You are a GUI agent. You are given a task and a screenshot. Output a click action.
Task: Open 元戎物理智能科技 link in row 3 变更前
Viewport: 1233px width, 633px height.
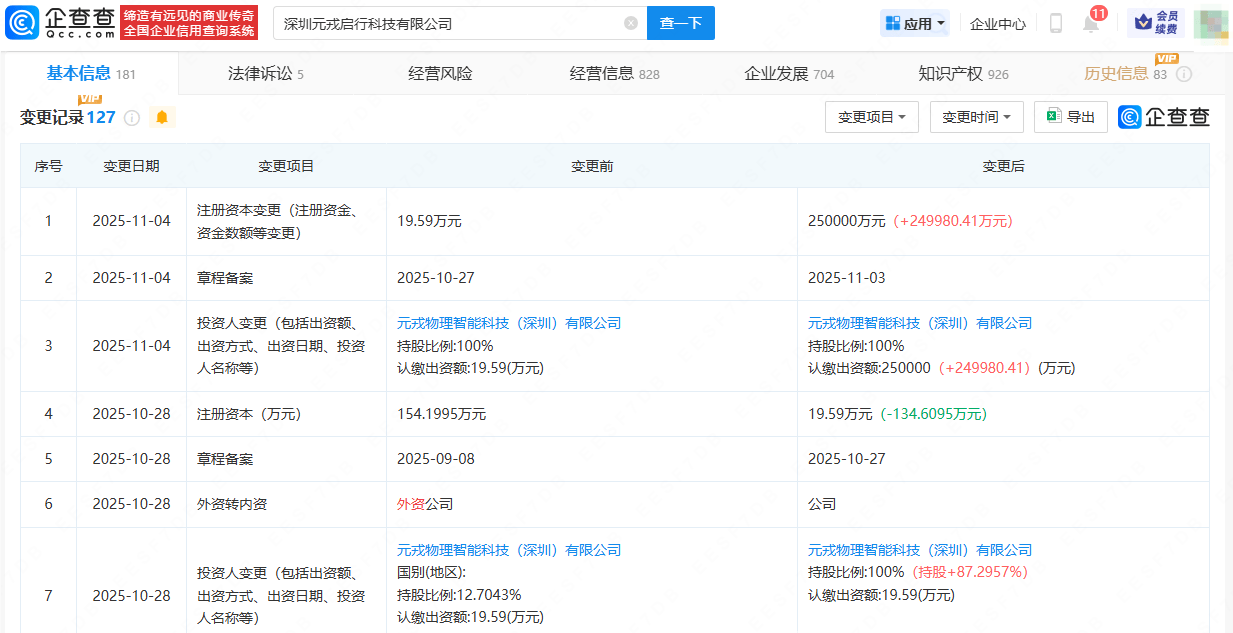[508, 323]
